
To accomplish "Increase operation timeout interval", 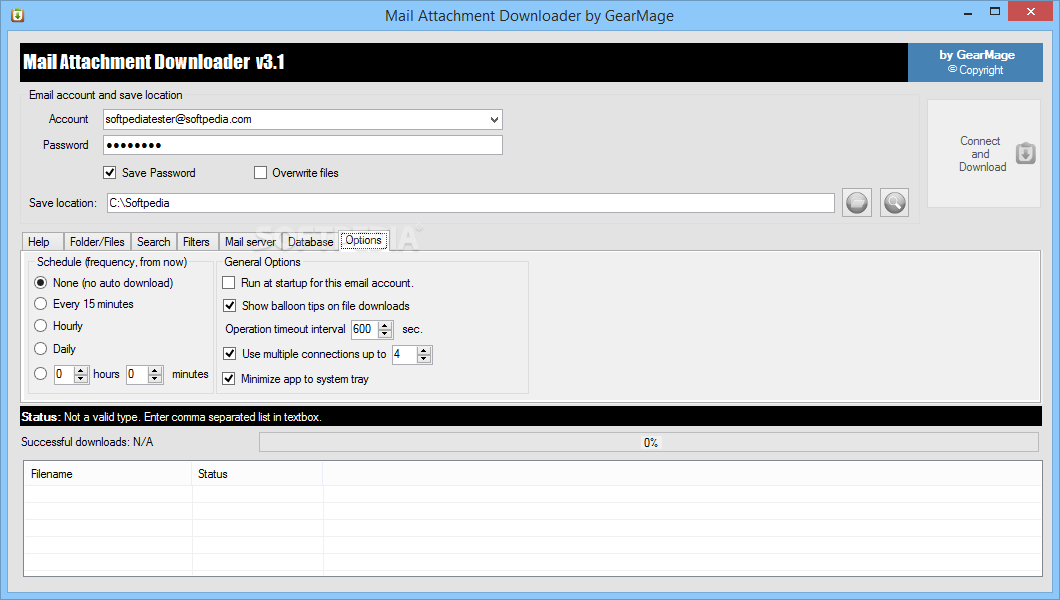I will click(385, 325).
